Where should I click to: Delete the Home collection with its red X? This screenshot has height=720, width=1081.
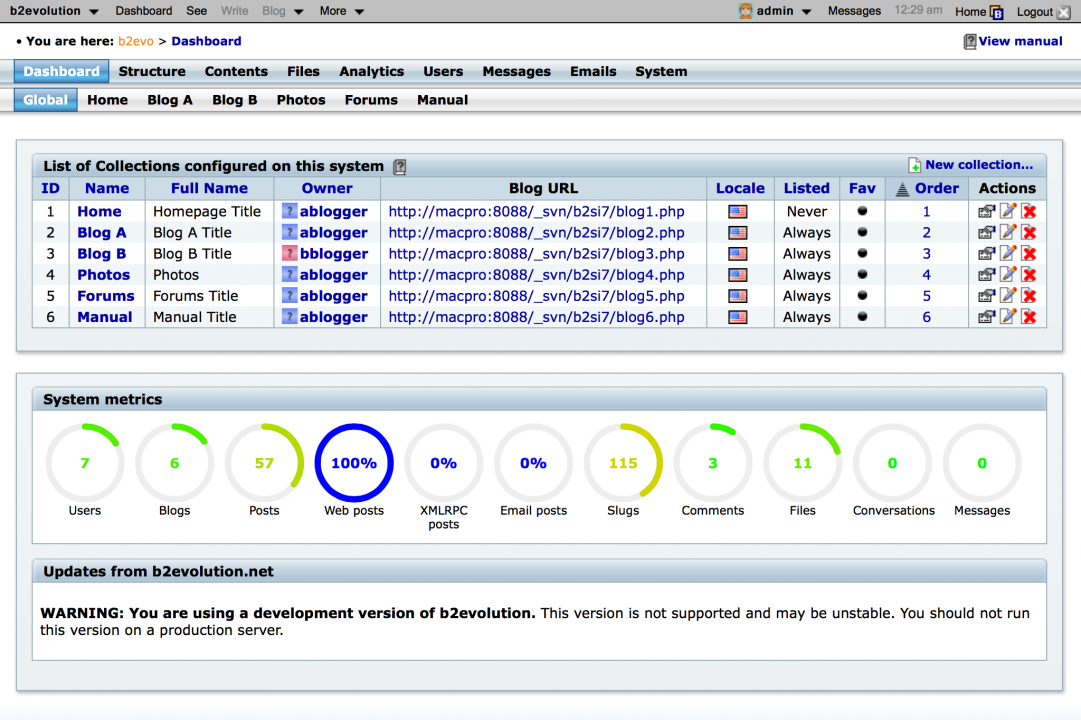click(1029, 212)
